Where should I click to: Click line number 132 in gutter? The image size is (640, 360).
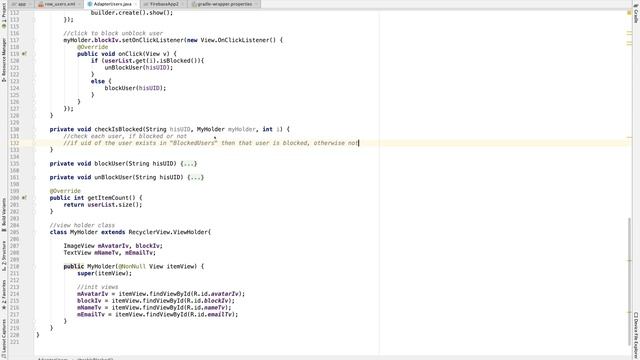coord(14,143)
